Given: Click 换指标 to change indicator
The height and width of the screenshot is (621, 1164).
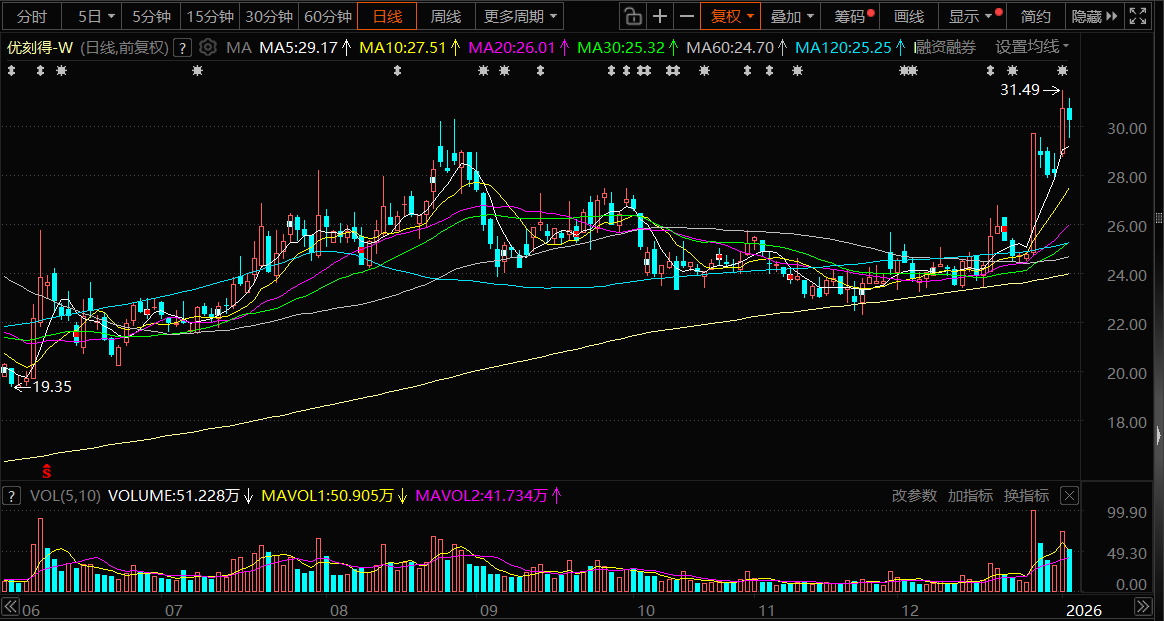Looking at the screenshot, I should tap(1027, 496).
